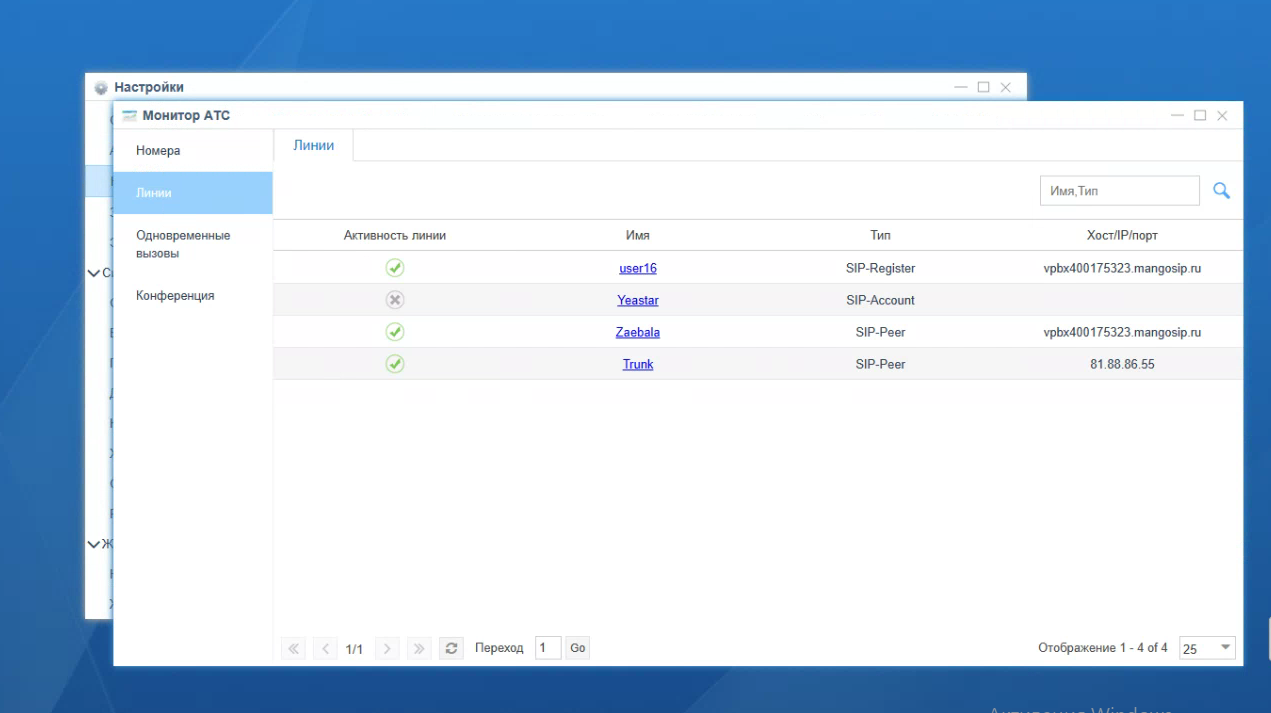Open the Zaebala line link
The height and width of the screenshot is (713, 1271).
click(x=638, y=332)
